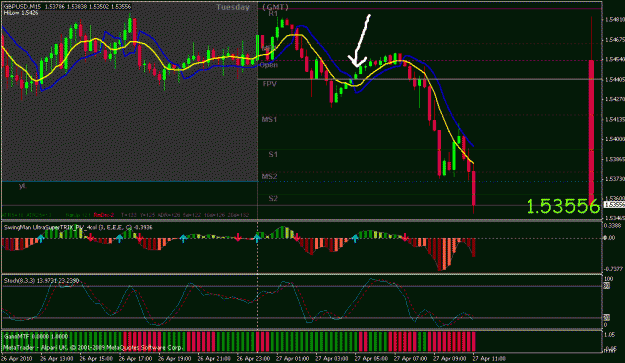Click the Open level label
Viewport: 625px width, 363px height.
pyautogui.click(x=269, y=65)
